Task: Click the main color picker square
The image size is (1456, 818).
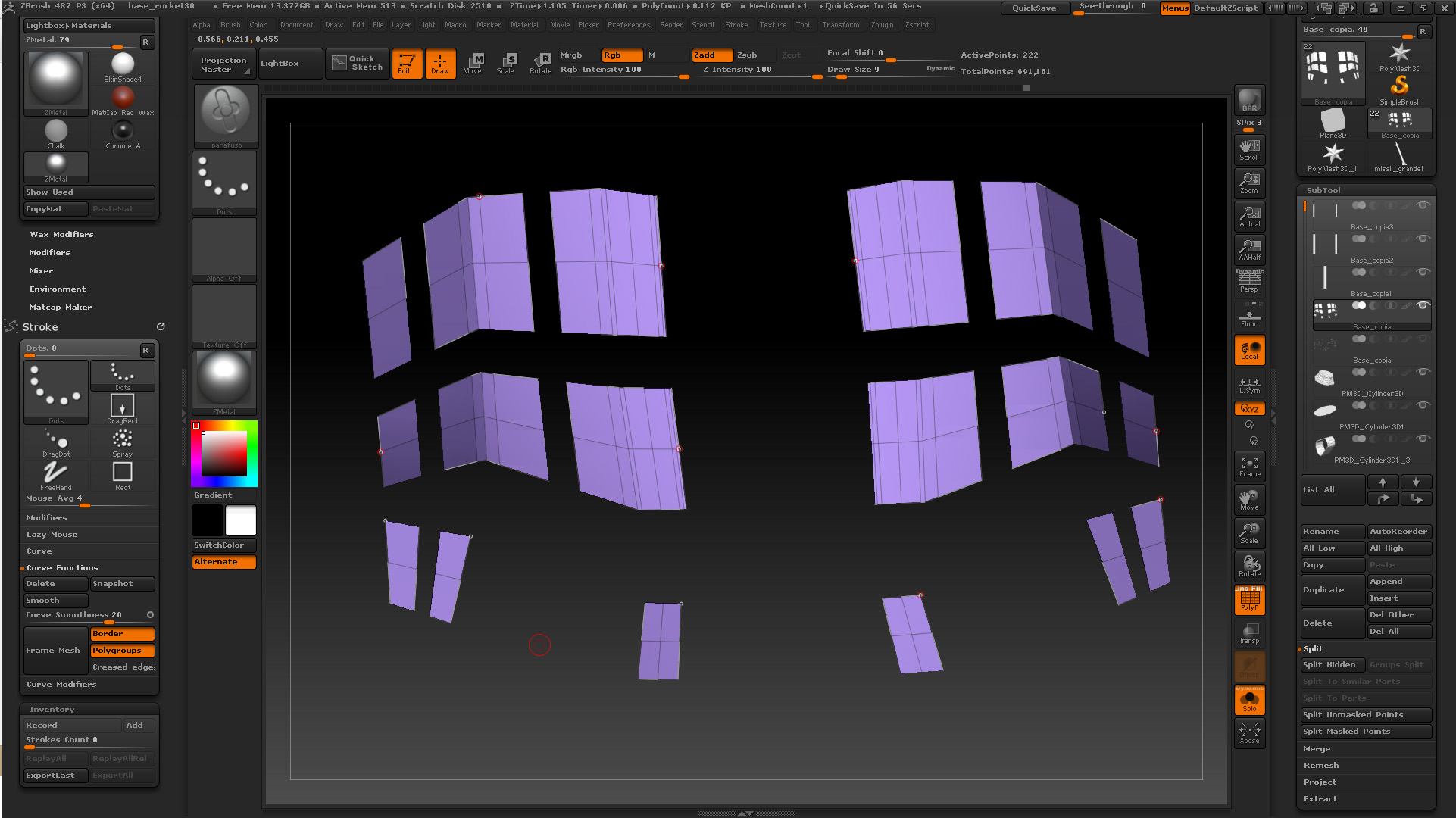Action: coord(223,453)
